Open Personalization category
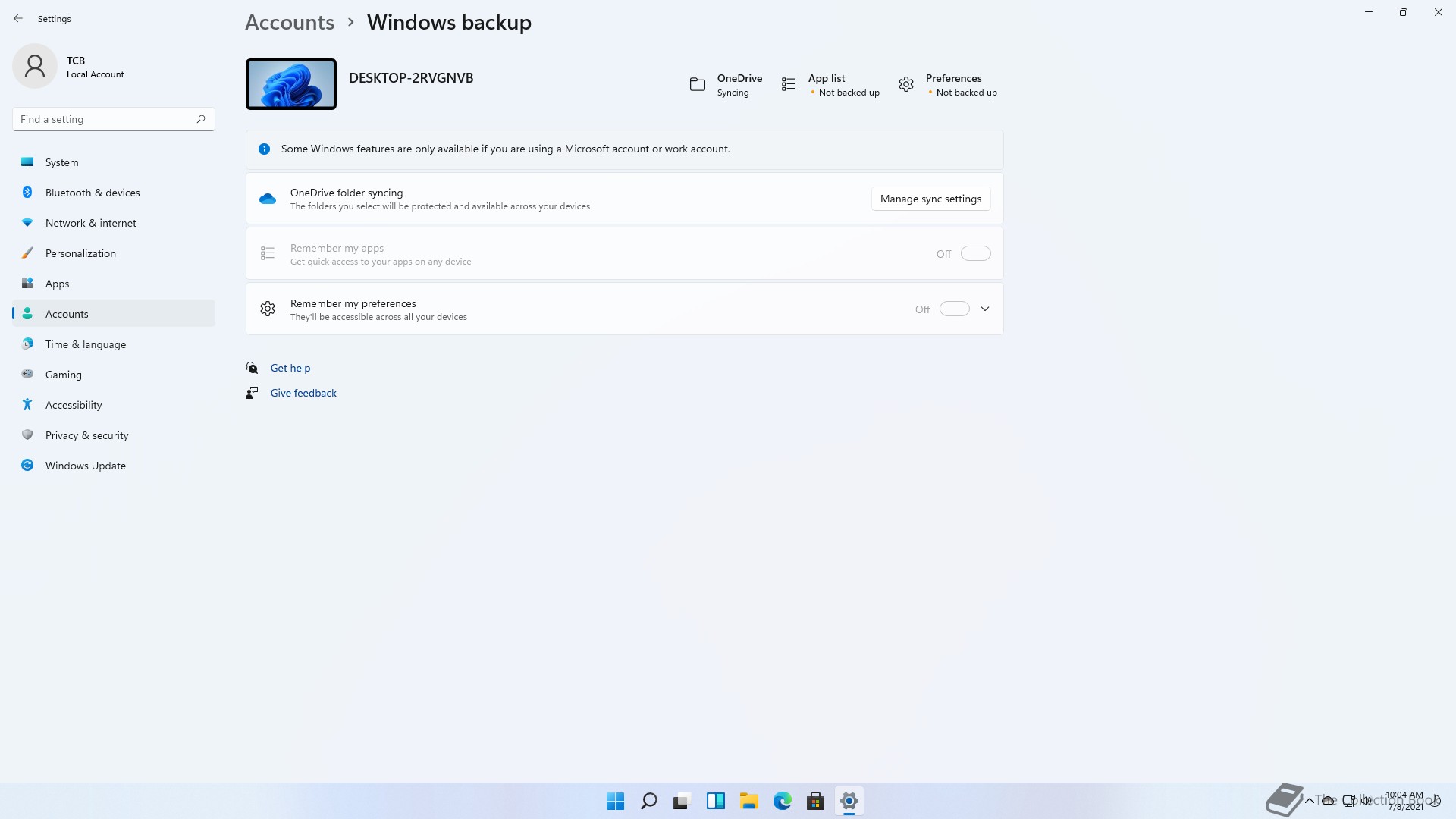The height and width of the screenshot is (819, 1456). pos(114,253)
